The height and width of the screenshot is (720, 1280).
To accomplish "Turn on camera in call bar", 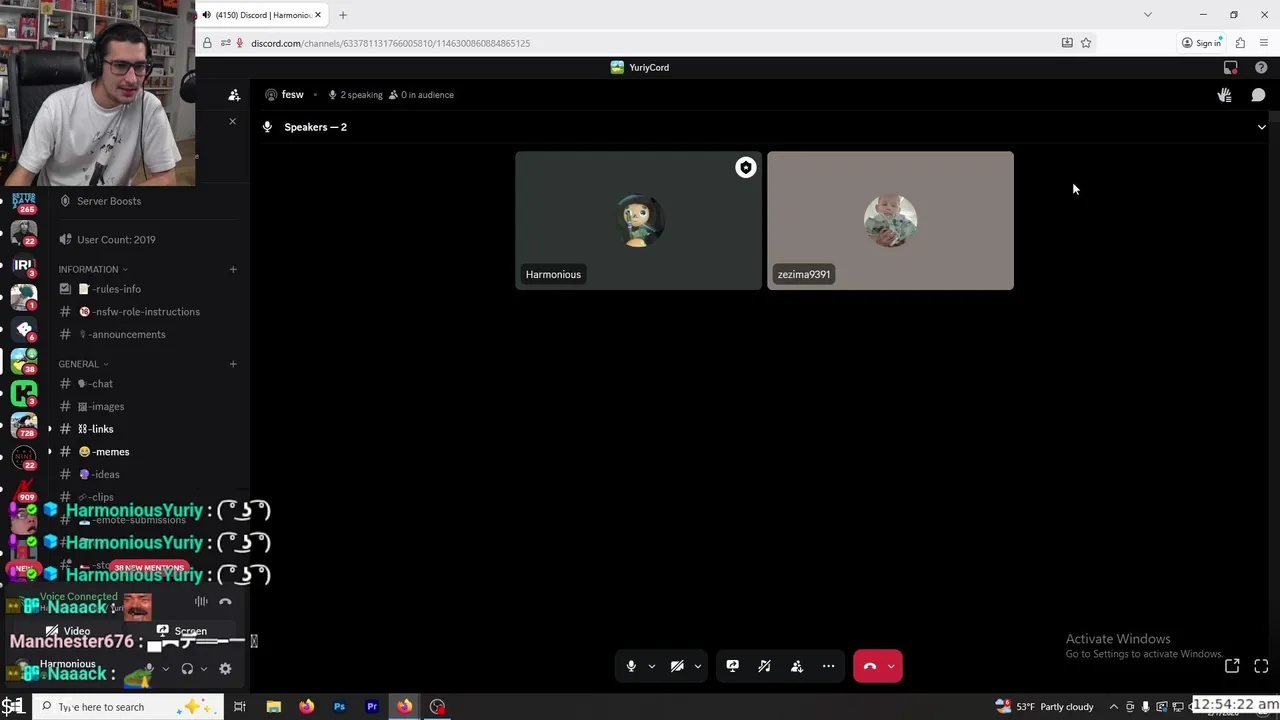I will click(677, 666).
